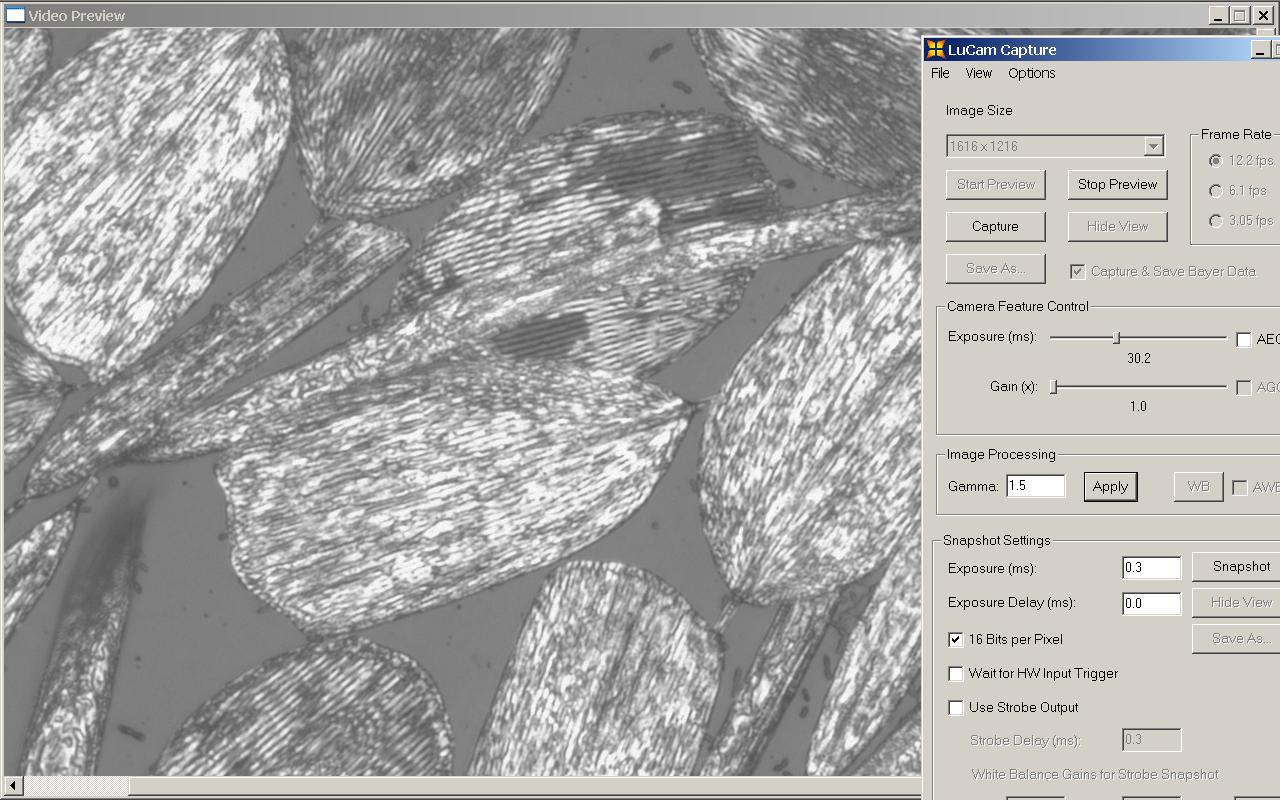The height and width of the screenshot is (800, 1280).
Task: Maximize the Video Preview window
Action: tap(1240, 15)
